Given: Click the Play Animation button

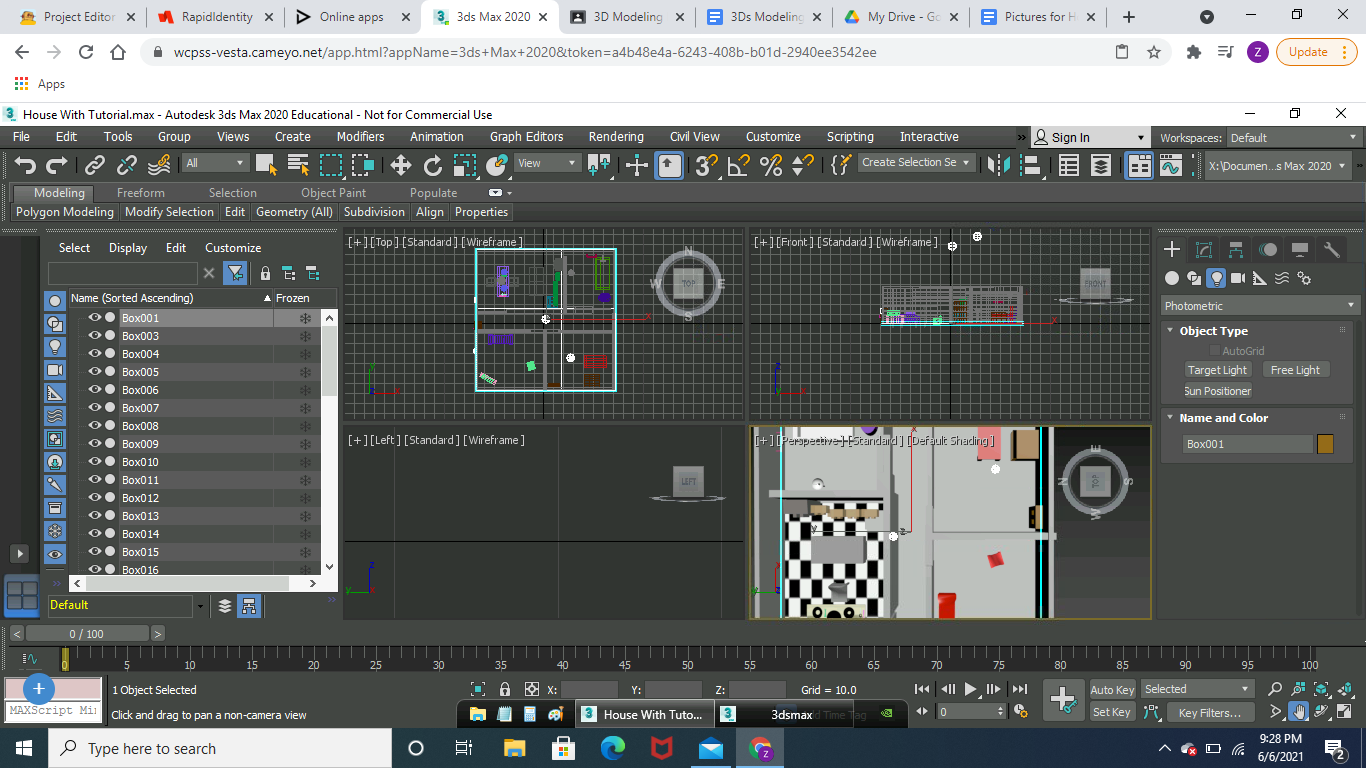Looking at the screenshot, I should pos(970,689).
